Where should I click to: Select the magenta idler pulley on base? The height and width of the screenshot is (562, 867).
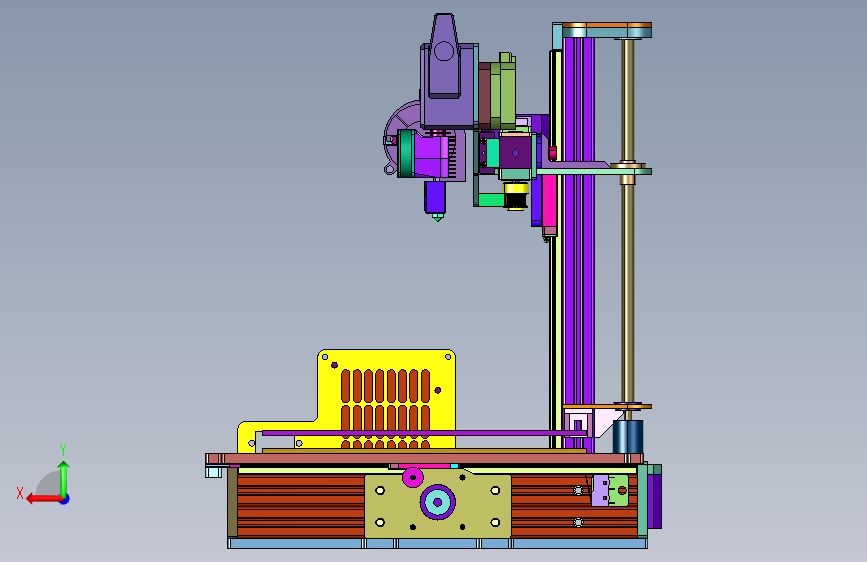412,477
